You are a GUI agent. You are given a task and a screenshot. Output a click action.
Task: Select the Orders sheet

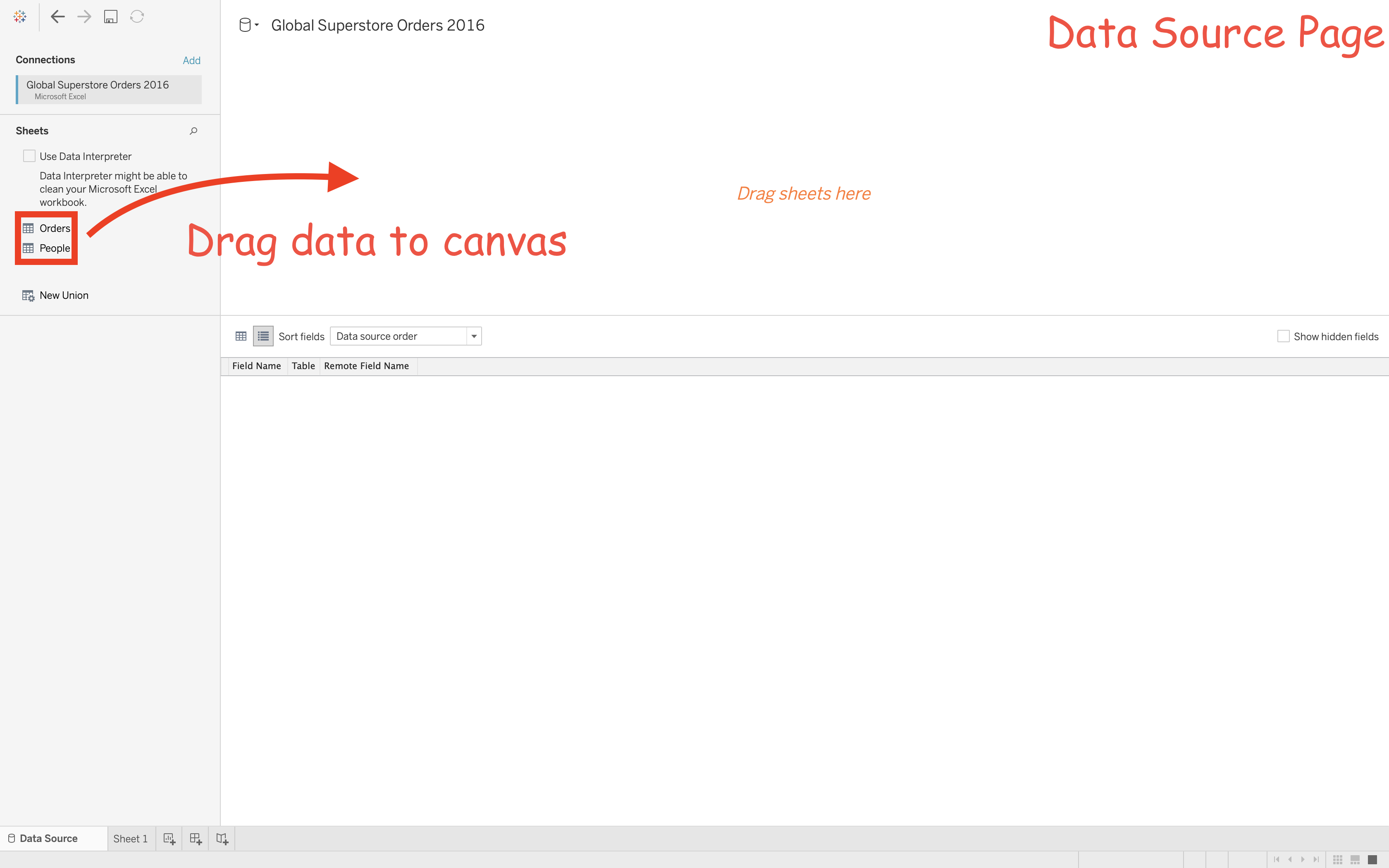(54, 229)
